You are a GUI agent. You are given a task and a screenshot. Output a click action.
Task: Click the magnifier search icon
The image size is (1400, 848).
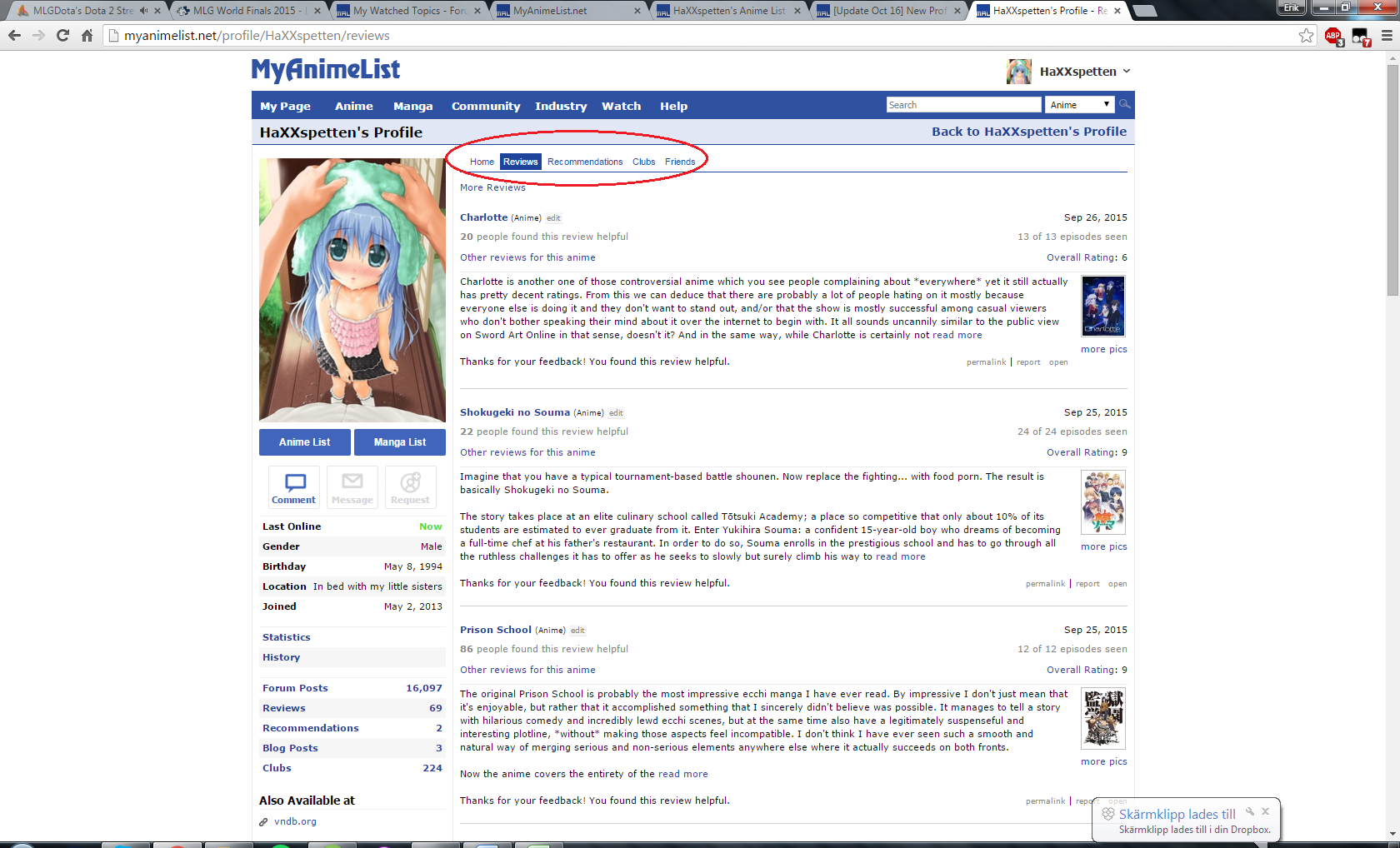(x=1124, y=104)
